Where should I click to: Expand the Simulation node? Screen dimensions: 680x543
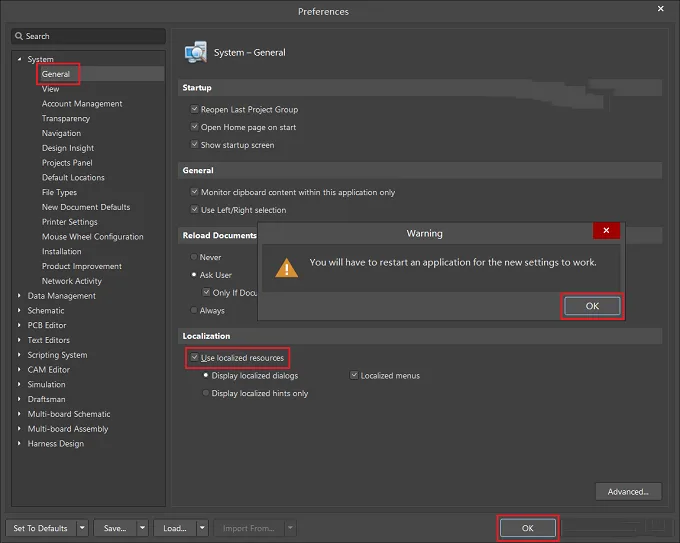click(19, 384)
